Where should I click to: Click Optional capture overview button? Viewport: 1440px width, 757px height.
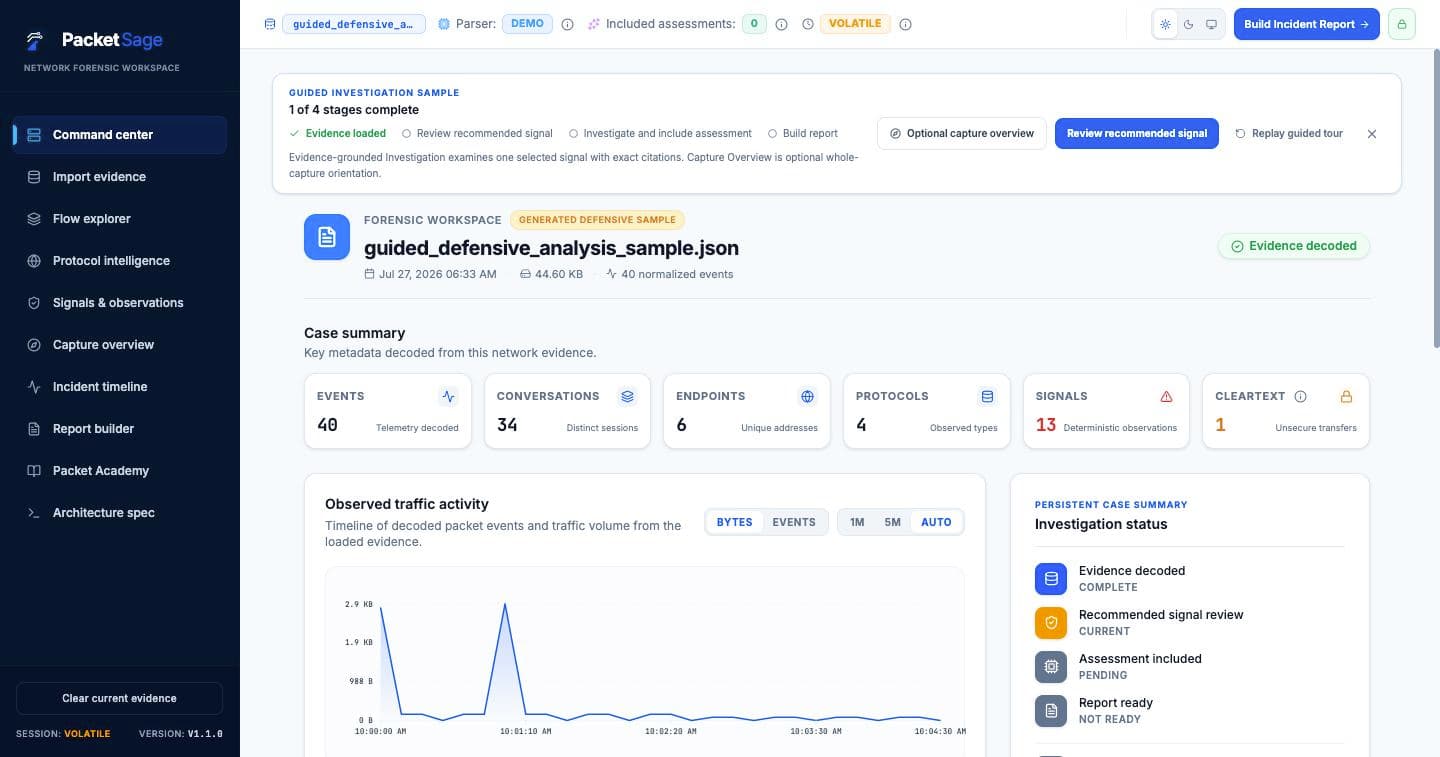pyautogui.click(x=962, y=133)
